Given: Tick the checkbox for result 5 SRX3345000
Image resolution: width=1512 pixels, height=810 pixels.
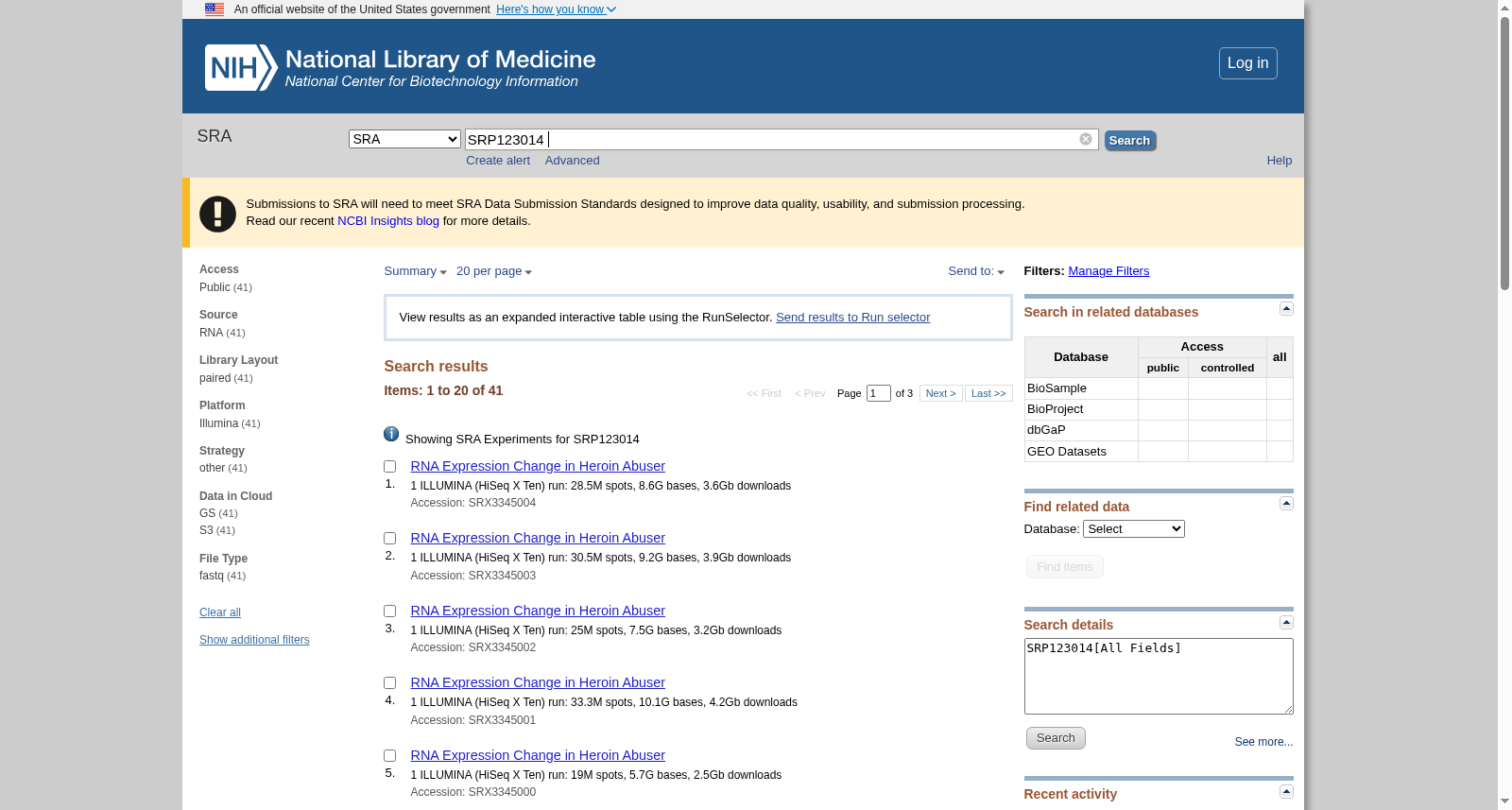Looking at the screenshot, I should point(389,755).
